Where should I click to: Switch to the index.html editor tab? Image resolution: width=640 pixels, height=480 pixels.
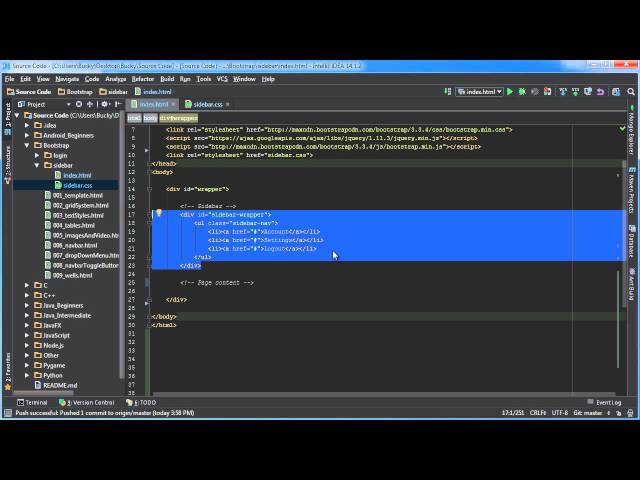pos(150,104)
